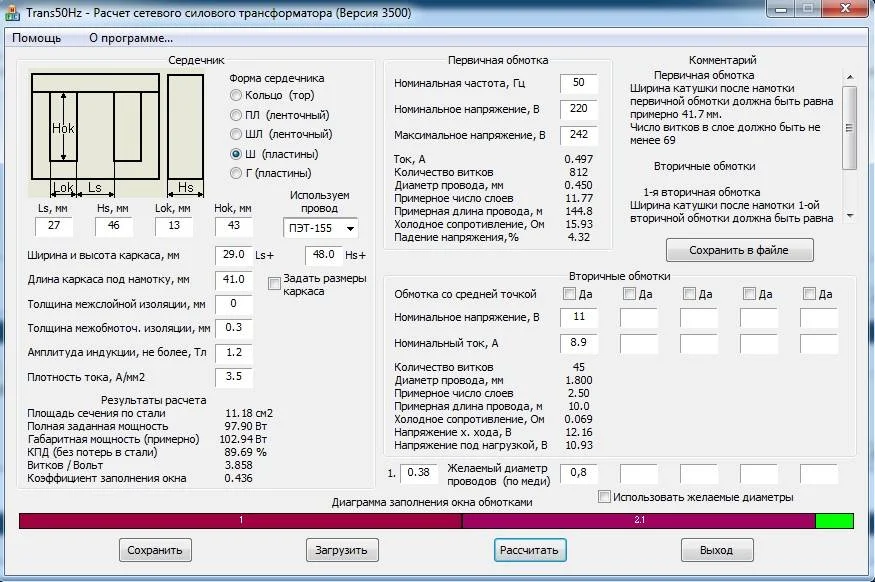Click Плотность тока field showing 3.5
The width and height of the screenshot is (875, 582).
pyautogui.click(x=234, y=377)
